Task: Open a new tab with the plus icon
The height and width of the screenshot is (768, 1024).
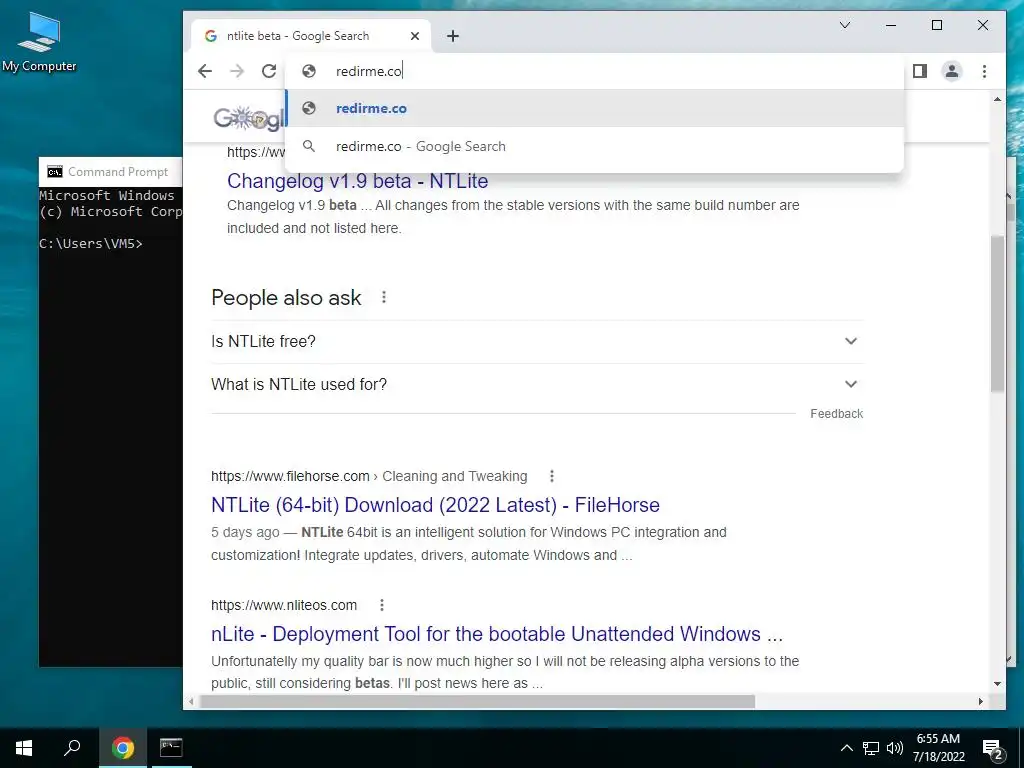Action: point(453,36)
